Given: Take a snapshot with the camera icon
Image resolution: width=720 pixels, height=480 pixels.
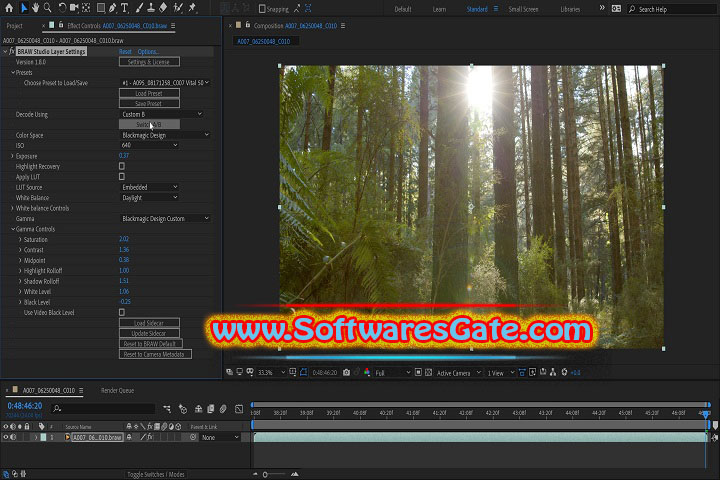Looking at the screenshot, I should (346, 373).
